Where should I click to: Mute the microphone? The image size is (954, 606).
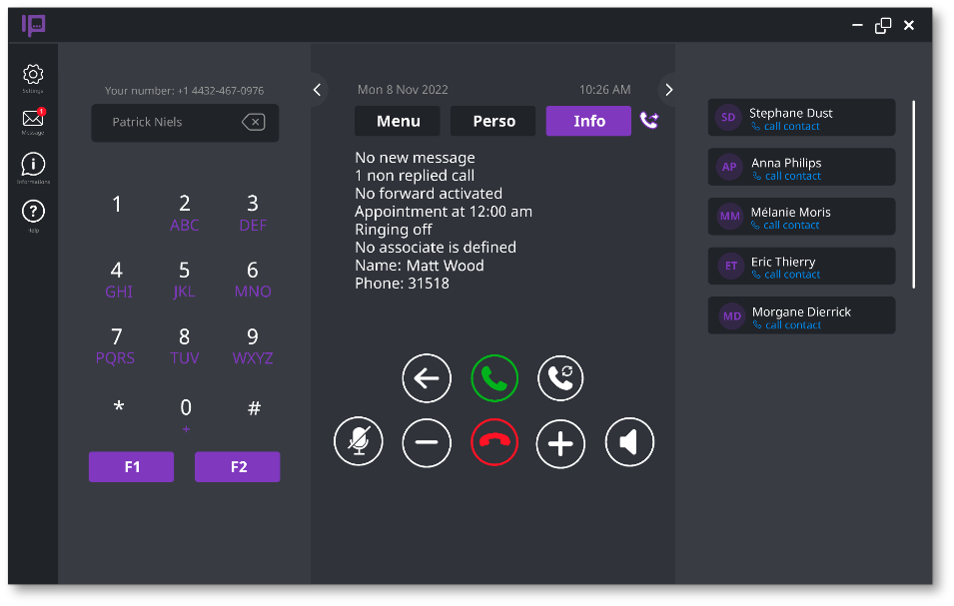click(x=358, y=441)
